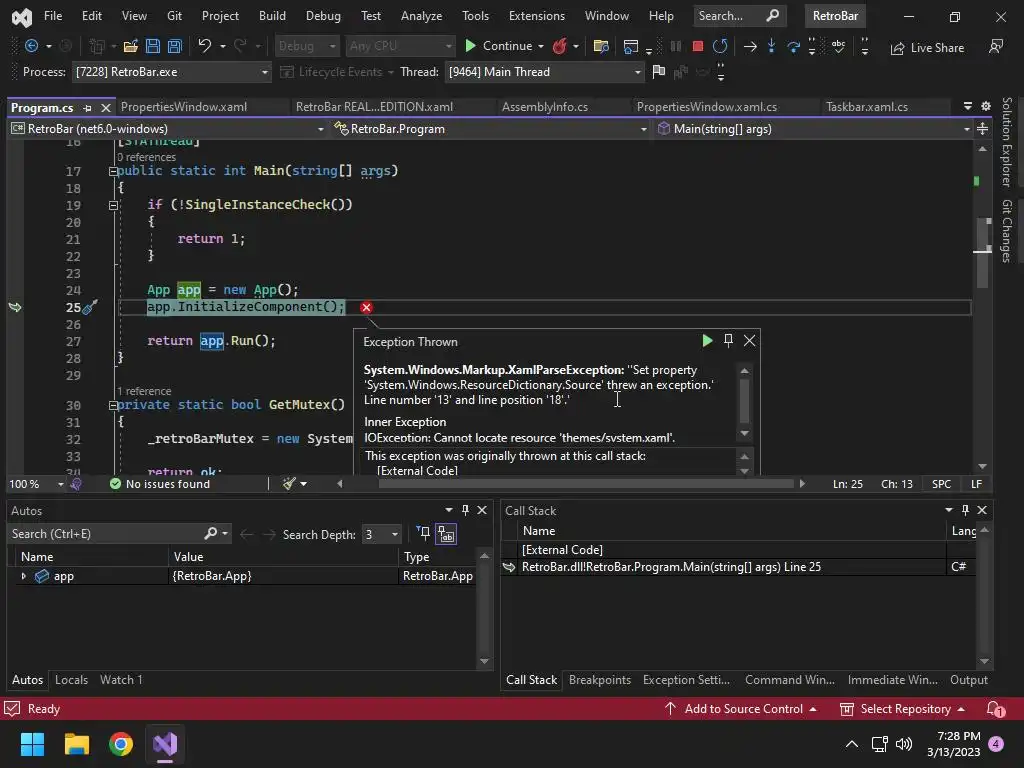Click the search icon in Autos panel
Viewport: 1024px width, 768px height.
pyautogui.click(x=211, y=534)
